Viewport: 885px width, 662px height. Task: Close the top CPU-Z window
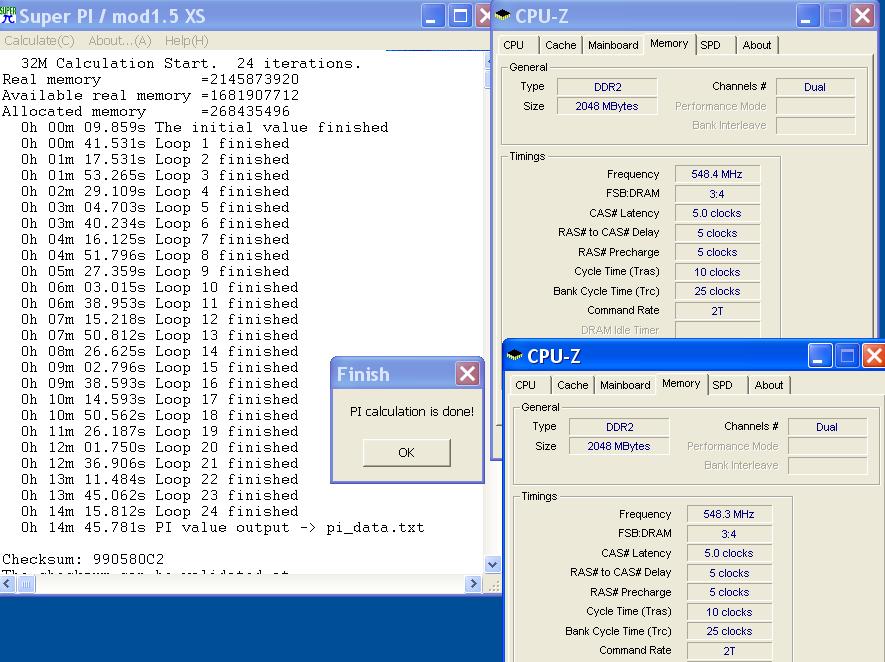pyautogui.click(x=862, y=16)
